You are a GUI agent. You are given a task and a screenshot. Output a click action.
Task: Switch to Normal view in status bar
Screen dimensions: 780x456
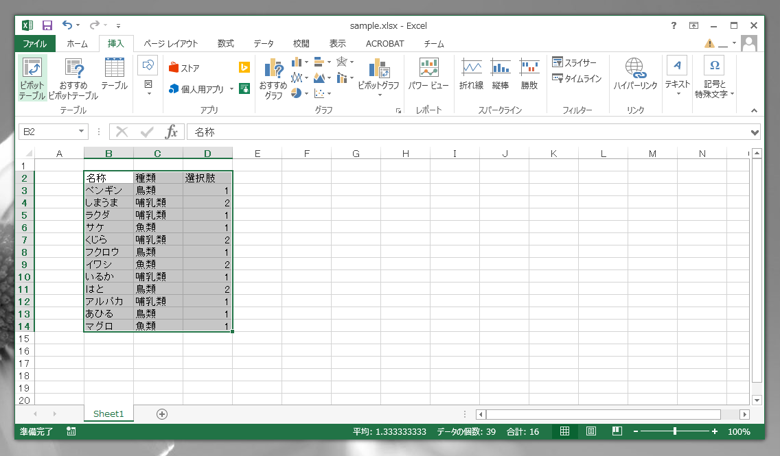564,431
